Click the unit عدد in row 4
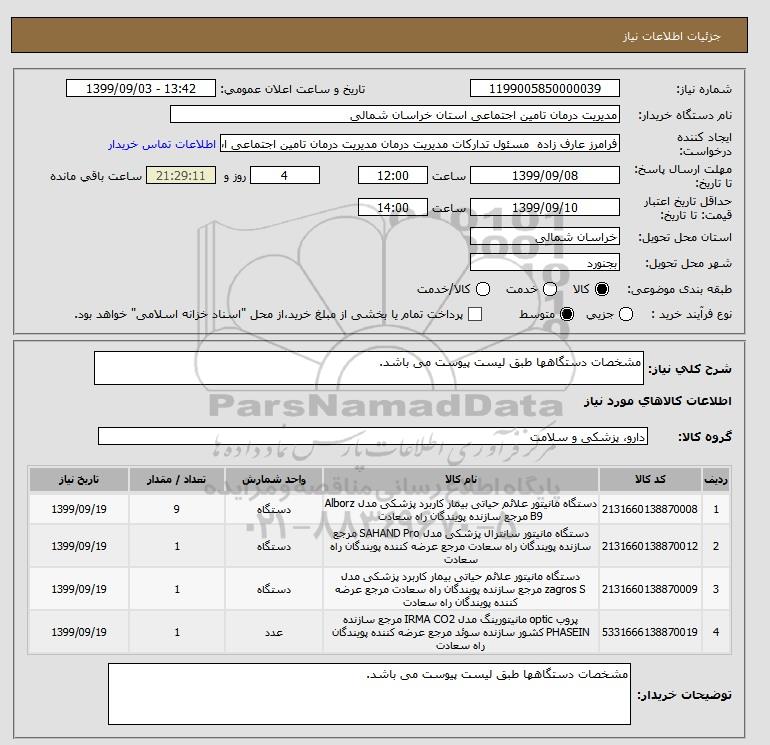Image resolution: width=770 pixels, height=745 pixels. 274,633
